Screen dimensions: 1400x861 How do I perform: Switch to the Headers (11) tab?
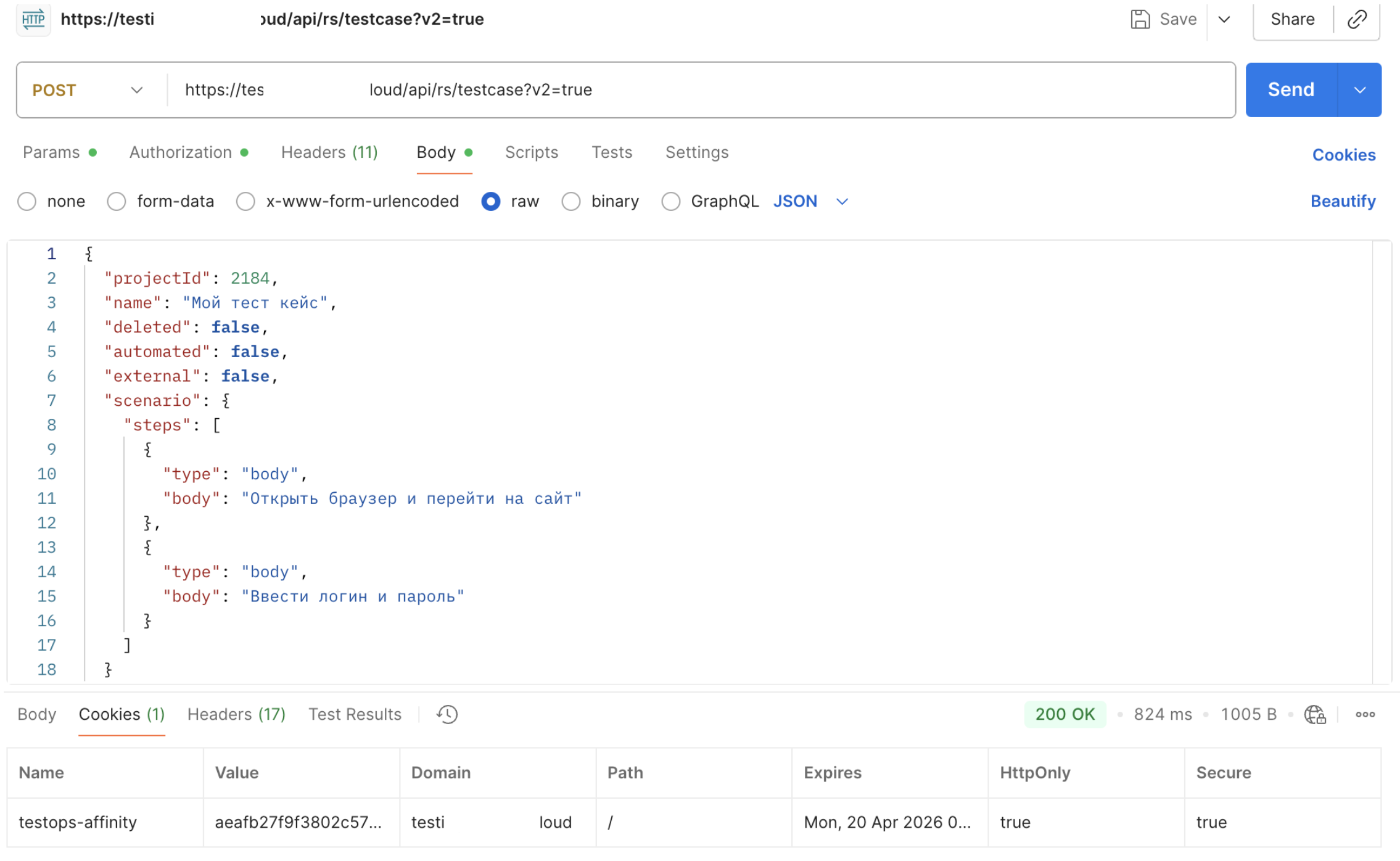(329, 152)
